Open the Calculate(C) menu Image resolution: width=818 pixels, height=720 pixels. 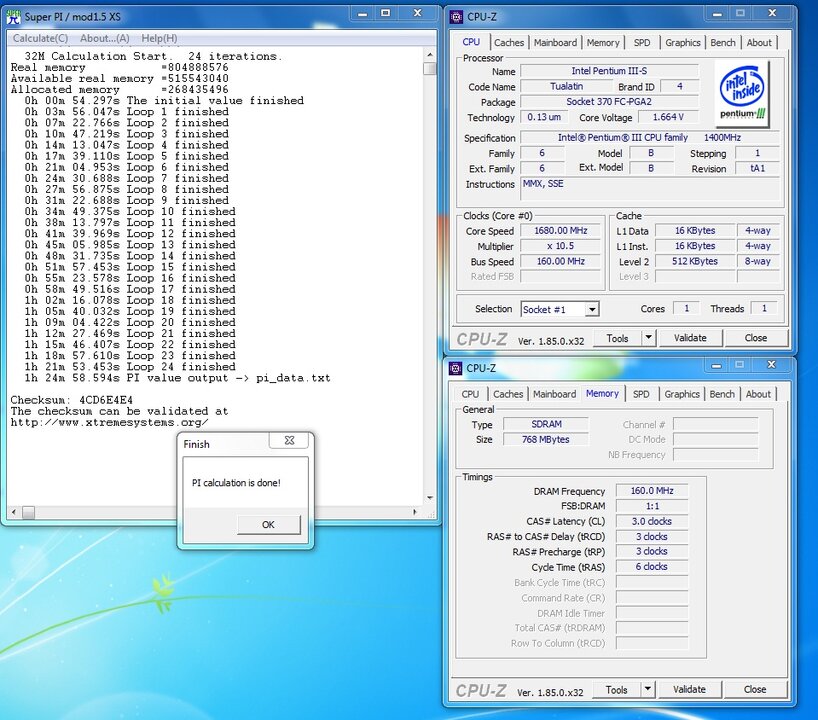pos(40,38)
